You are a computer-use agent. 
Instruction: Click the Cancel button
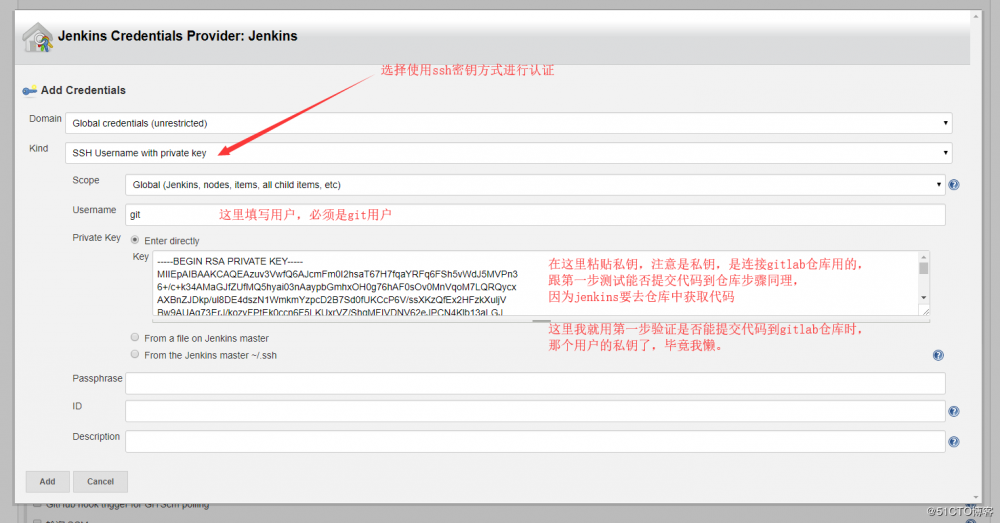(x=100, y=482)
